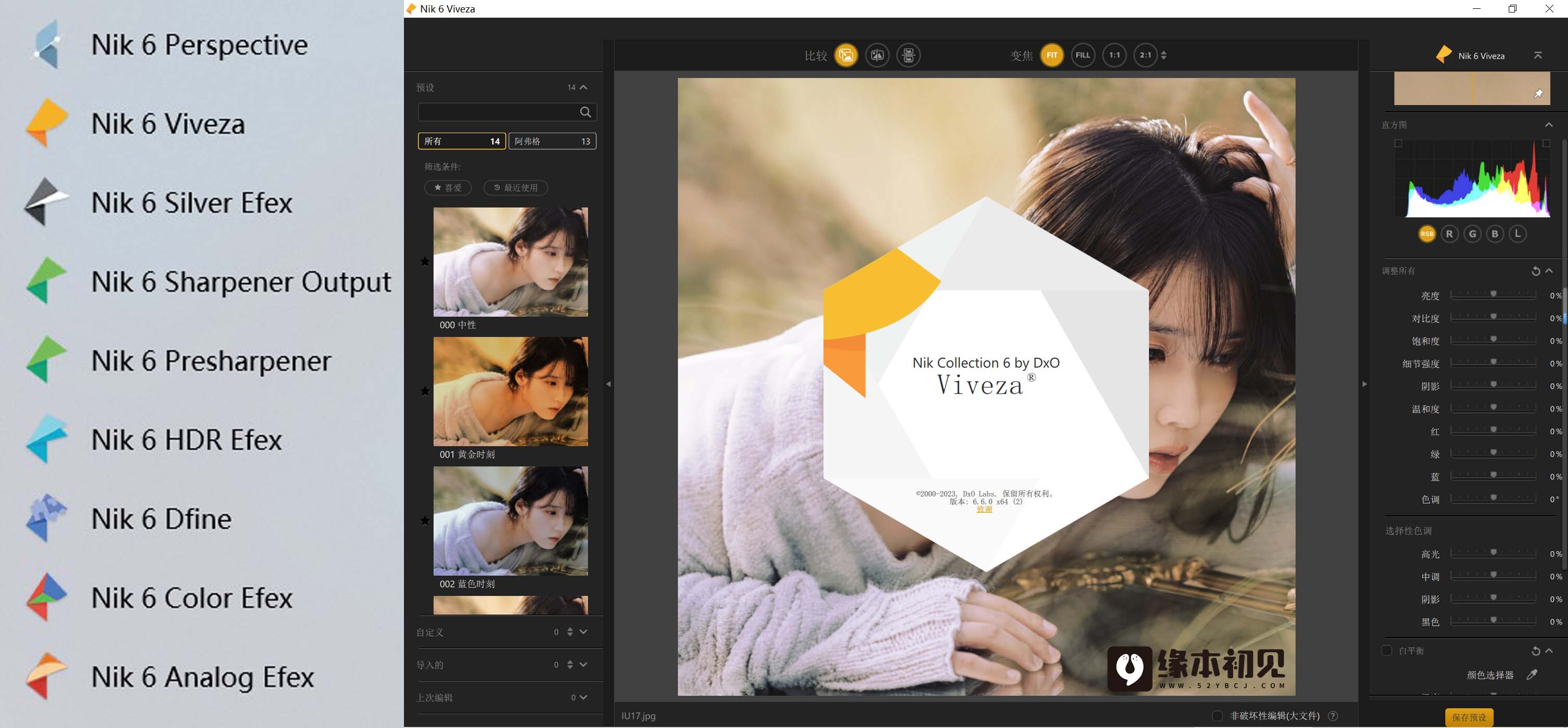
Task: Open Nik 6 Silver Efex icon
Action: pos(47,202)
